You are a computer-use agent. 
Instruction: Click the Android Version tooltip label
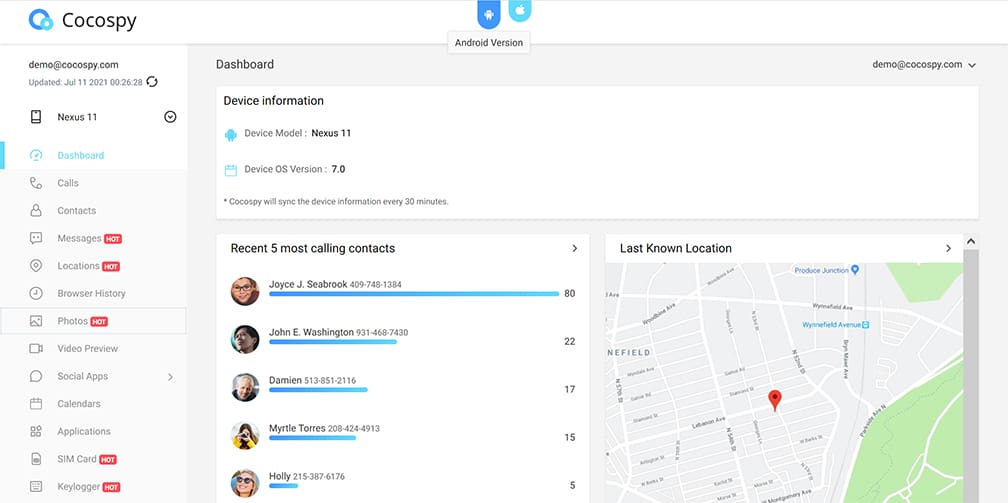(x=489, y=43)
